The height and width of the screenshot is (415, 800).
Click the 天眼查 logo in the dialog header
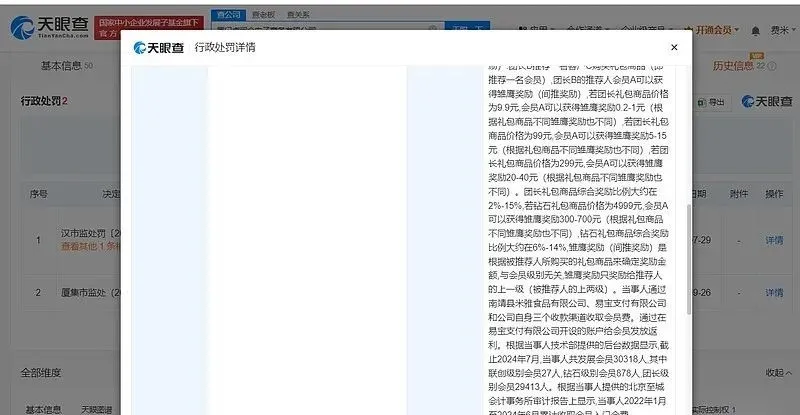tap(158, 47)
